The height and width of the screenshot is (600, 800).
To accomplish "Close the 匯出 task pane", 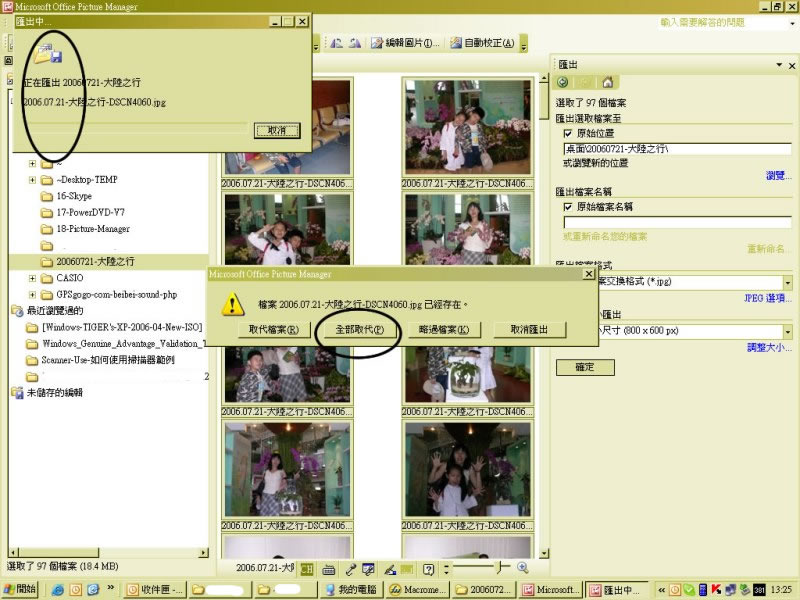I will coord(792,65).
